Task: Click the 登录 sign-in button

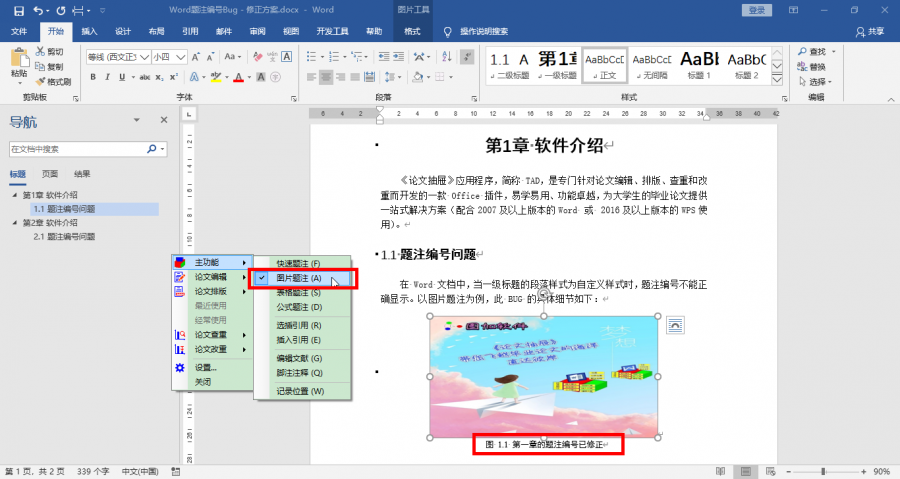Action: point(757,10)
